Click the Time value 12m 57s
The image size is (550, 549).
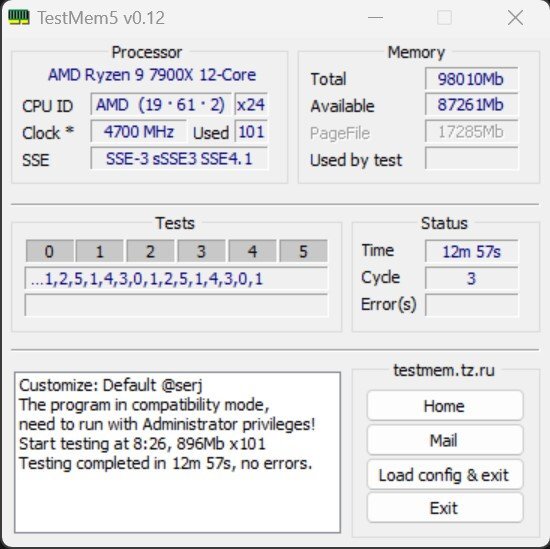471,251
